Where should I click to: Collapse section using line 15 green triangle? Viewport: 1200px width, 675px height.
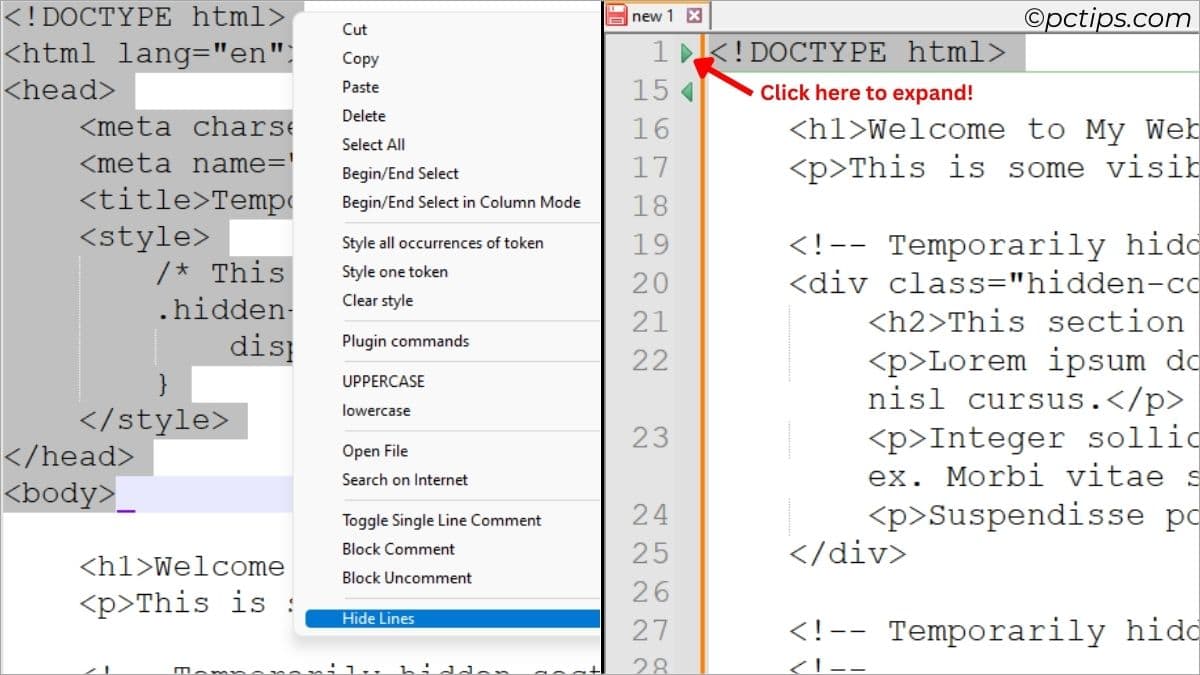pyautogui.click(x=688, y=90)
